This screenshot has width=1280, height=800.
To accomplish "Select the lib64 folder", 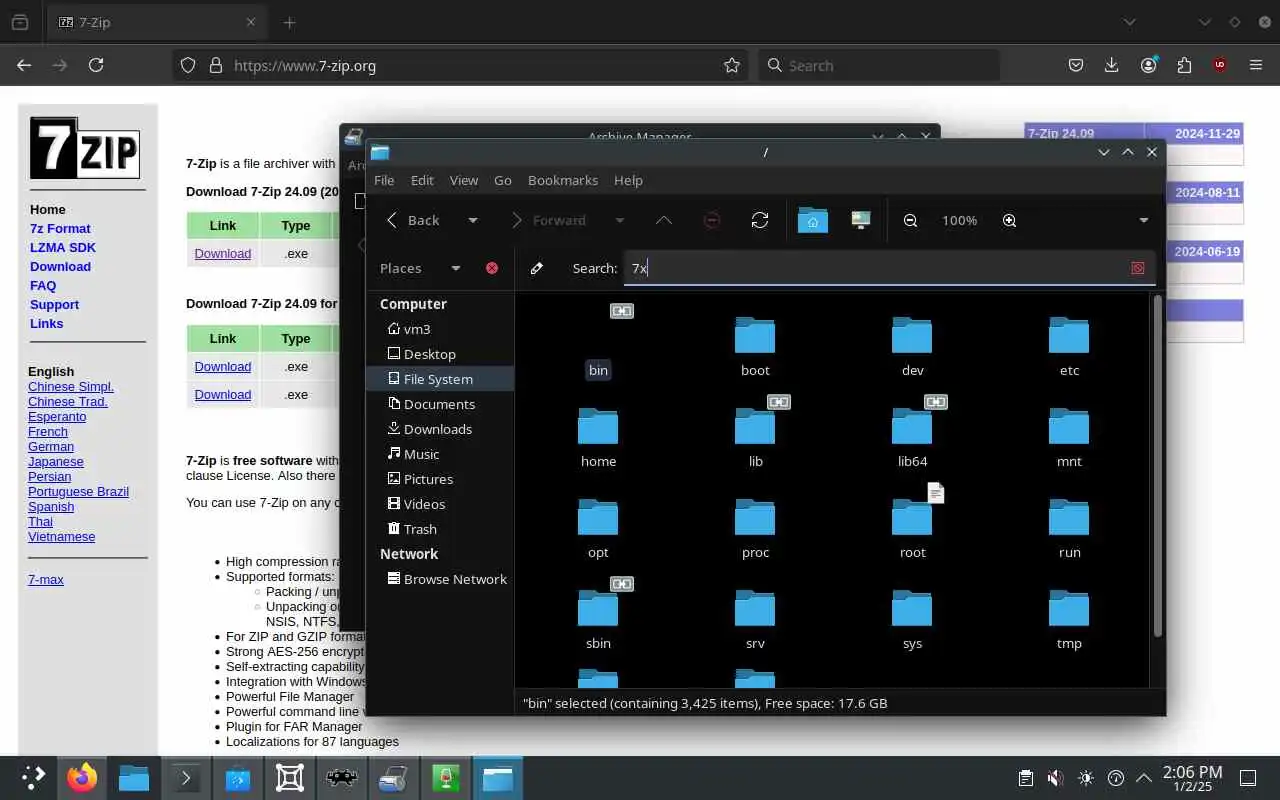I will (912, 438).
